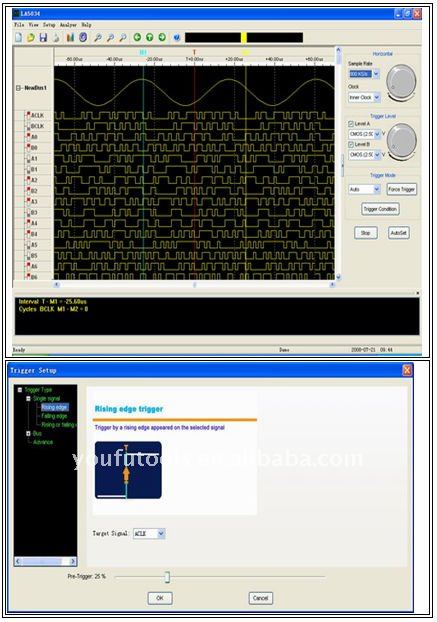Click the Horizontal sample rate knob
The image size is (437, 622).
[x=401, y=81]
